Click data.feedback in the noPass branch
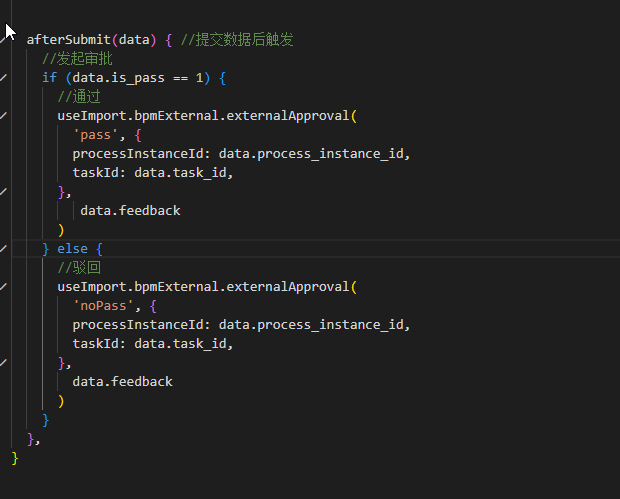This screenshot has height=499, width=620. point(122,381)
